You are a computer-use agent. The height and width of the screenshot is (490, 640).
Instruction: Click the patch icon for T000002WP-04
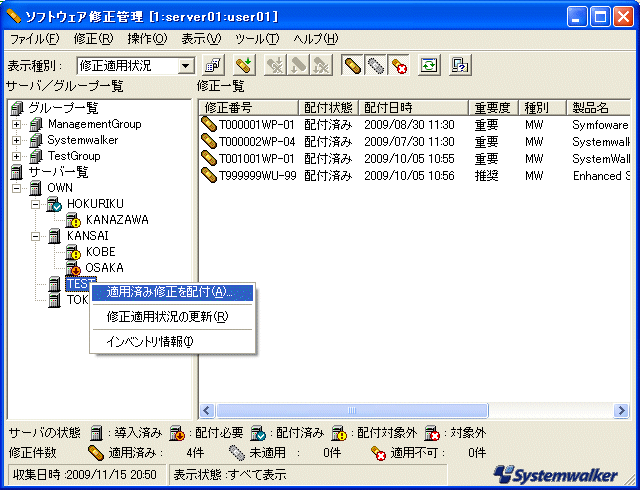point(209,141)
